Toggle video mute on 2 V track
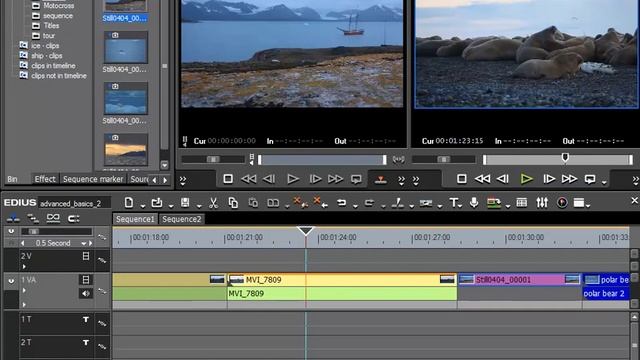 coord(86,256)
